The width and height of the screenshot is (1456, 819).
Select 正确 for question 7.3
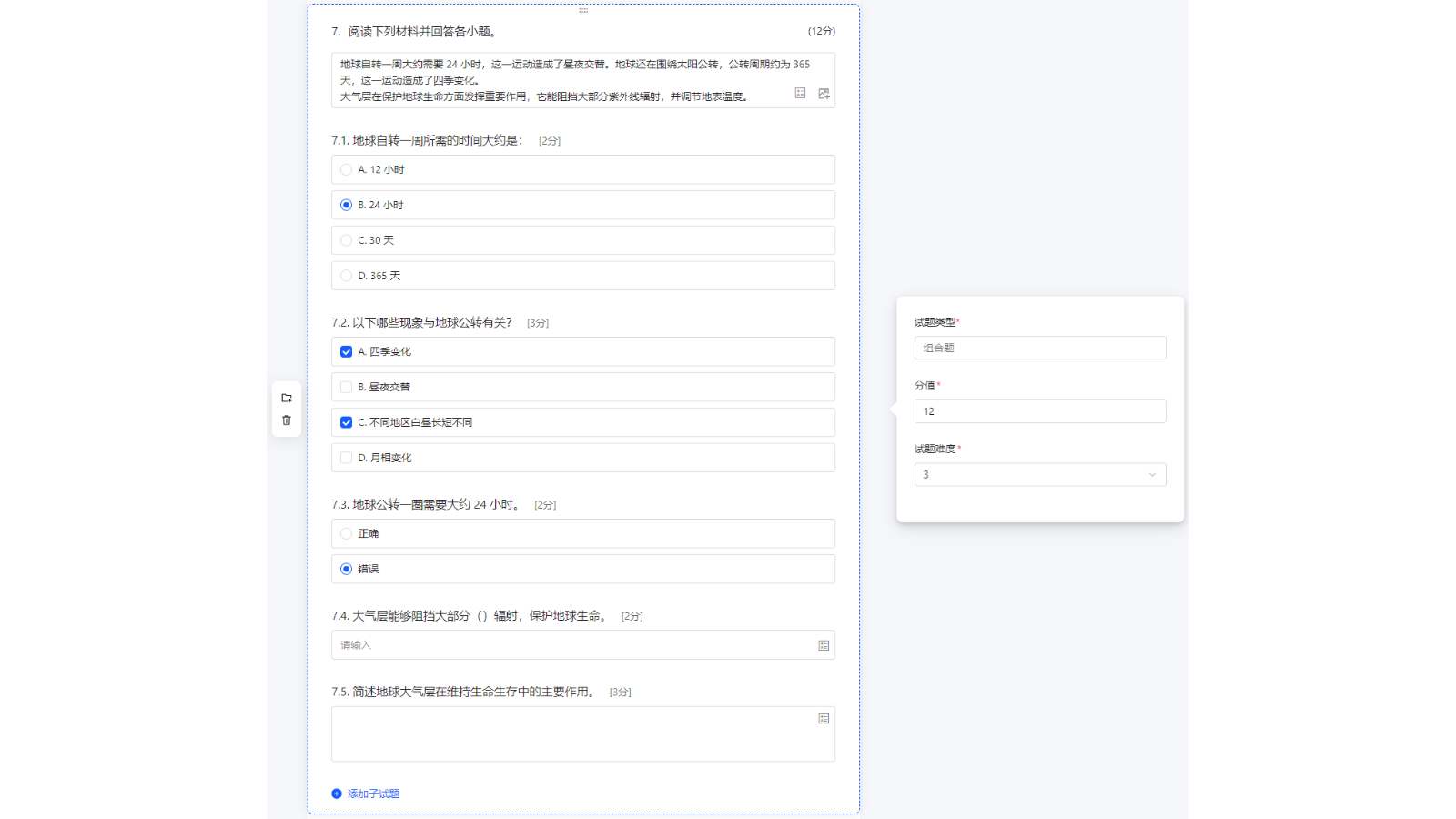click(x=347, y=533)
